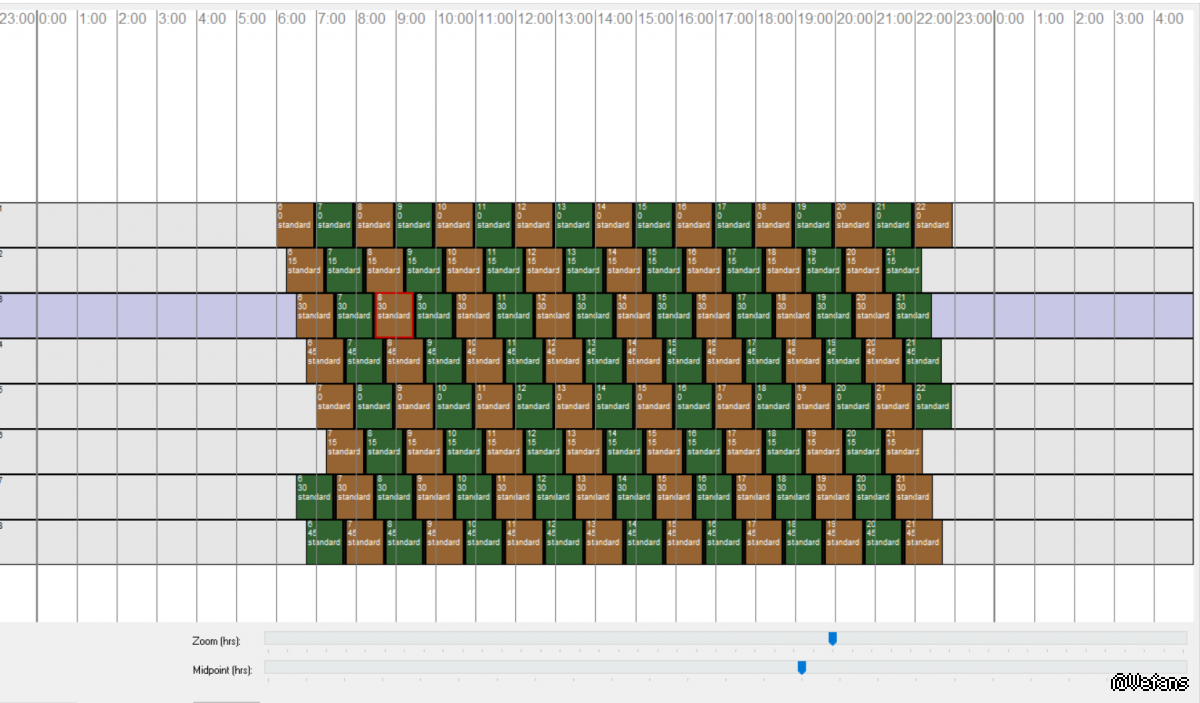The width and height of the screenshot is (1200, 703).
Task: Click the brown 6:00 block in row 1
Action: (295, 224)
